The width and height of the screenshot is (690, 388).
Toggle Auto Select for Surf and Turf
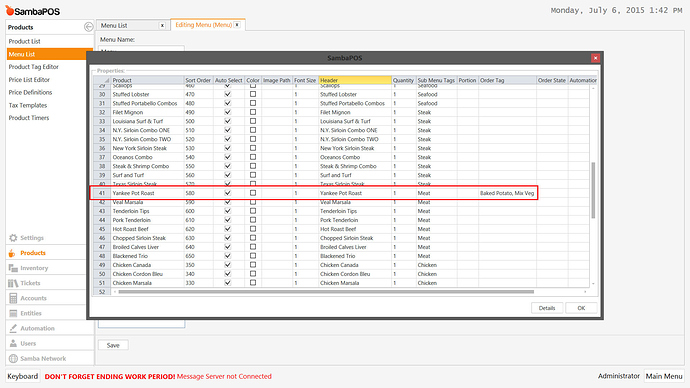(228, 175)
